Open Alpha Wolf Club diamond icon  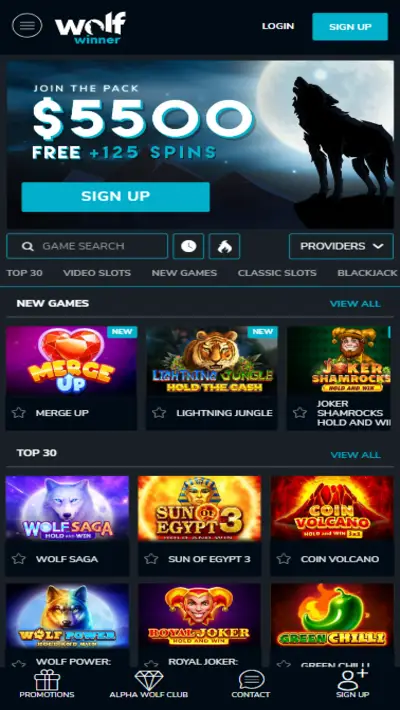point(149,680)
